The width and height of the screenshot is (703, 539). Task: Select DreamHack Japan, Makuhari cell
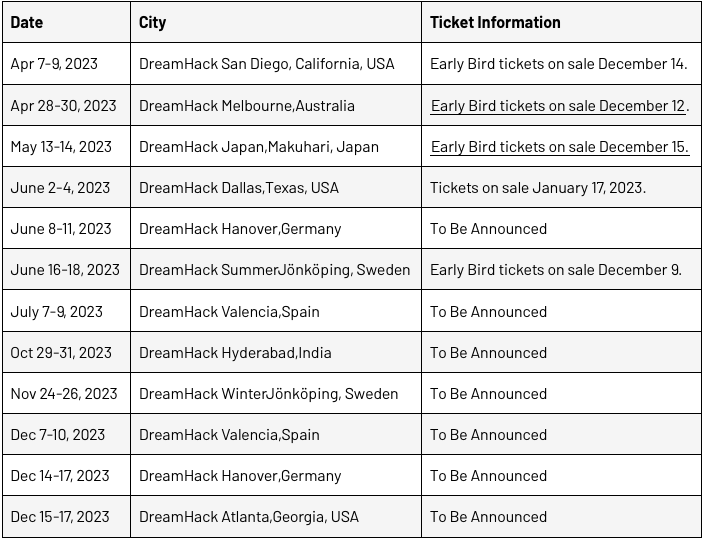[276, 147]
